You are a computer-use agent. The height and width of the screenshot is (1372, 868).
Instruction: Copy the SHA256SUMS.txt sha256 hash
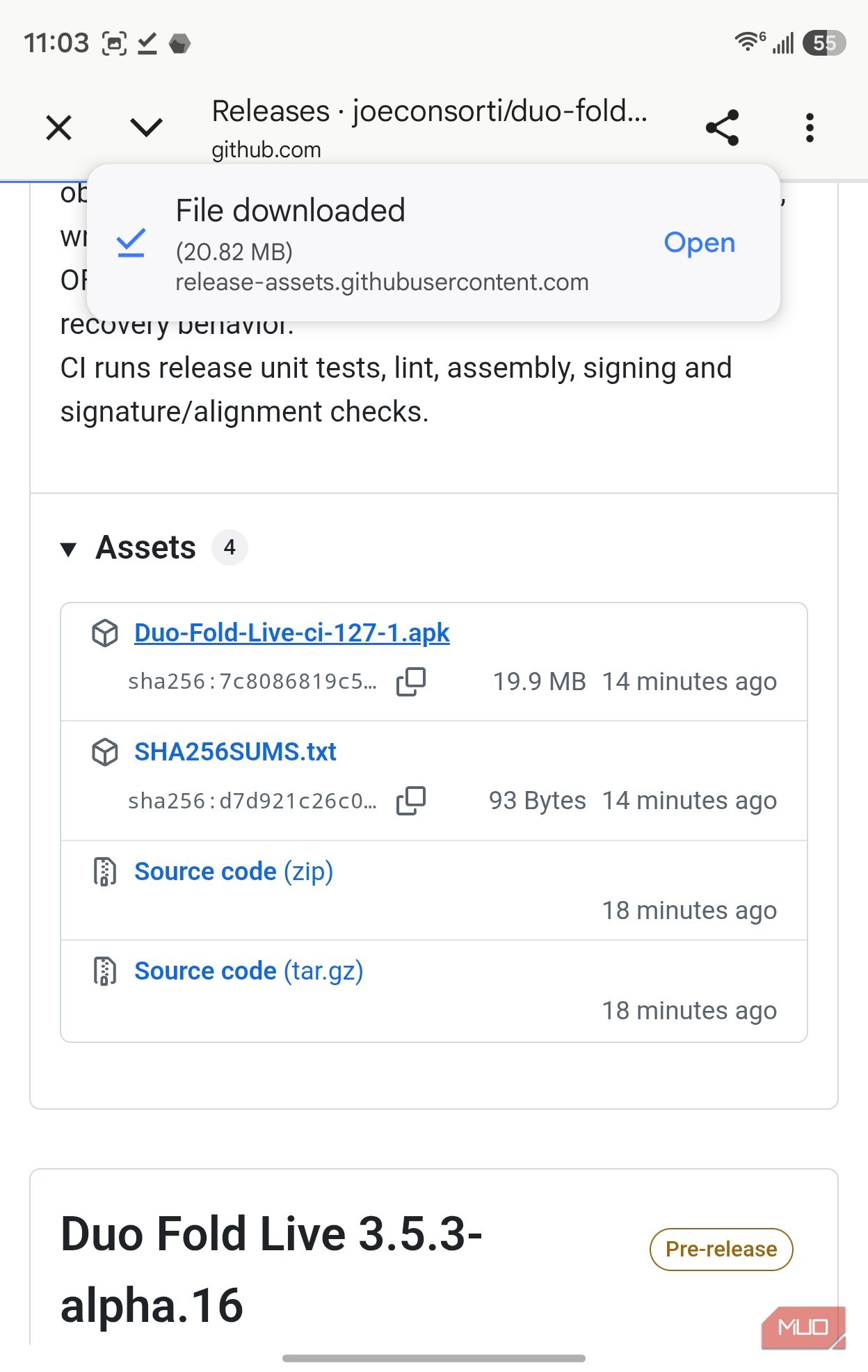pos(411,801)
